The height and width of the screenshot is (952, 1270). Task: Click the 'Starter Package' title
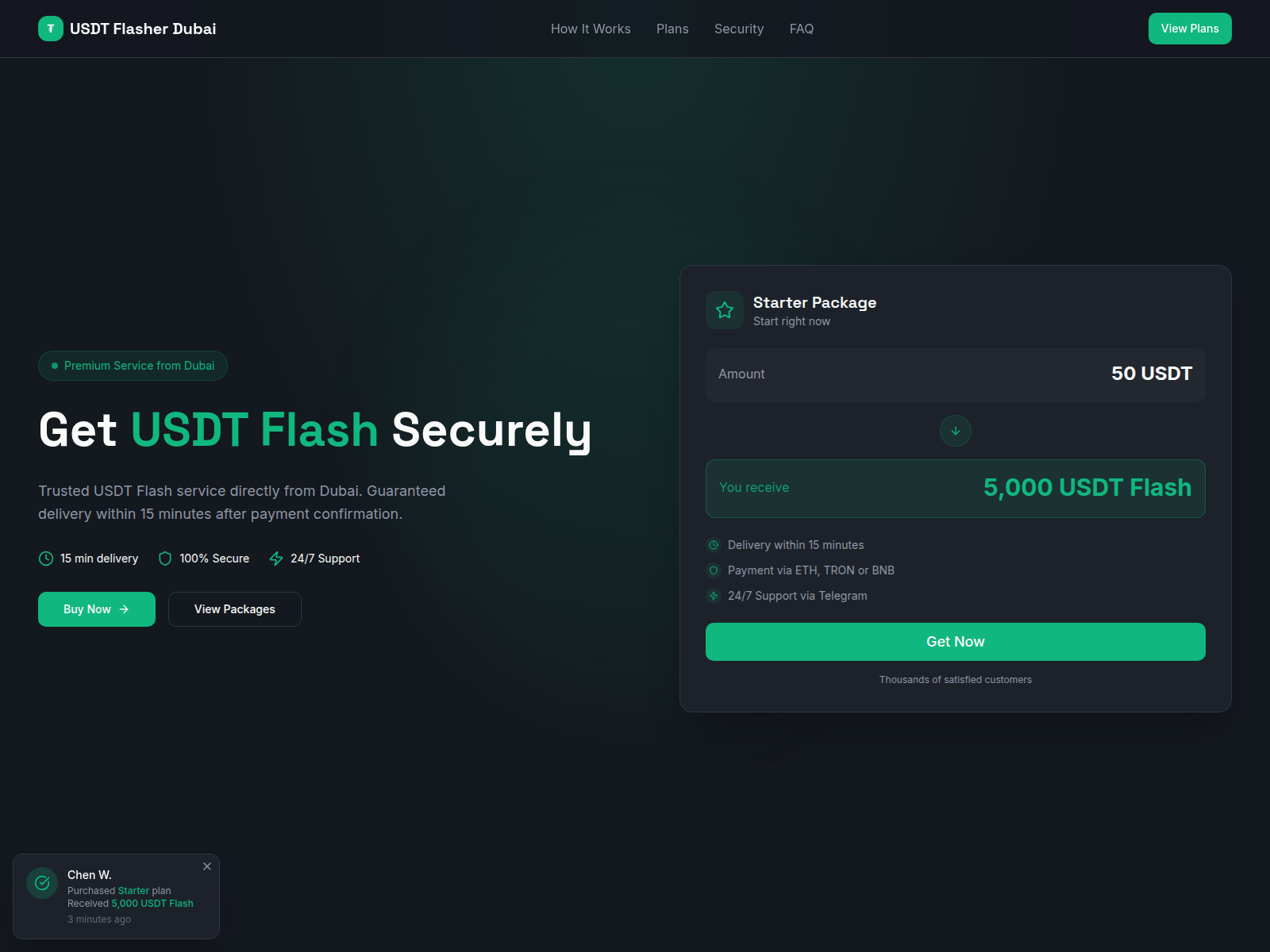[x=815, y=302]
